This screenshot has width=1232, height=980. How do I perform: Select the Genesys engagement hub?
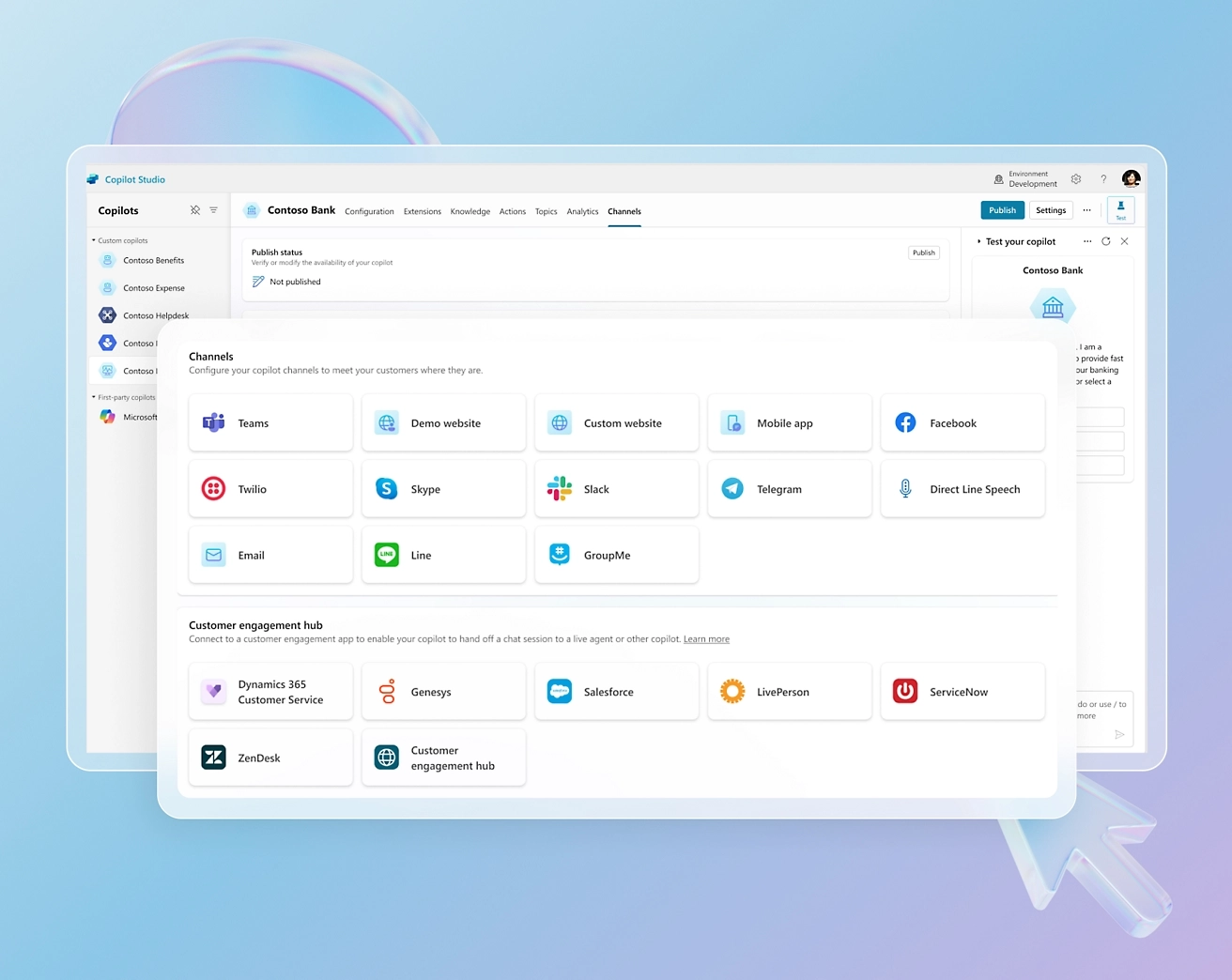point(443,692)
